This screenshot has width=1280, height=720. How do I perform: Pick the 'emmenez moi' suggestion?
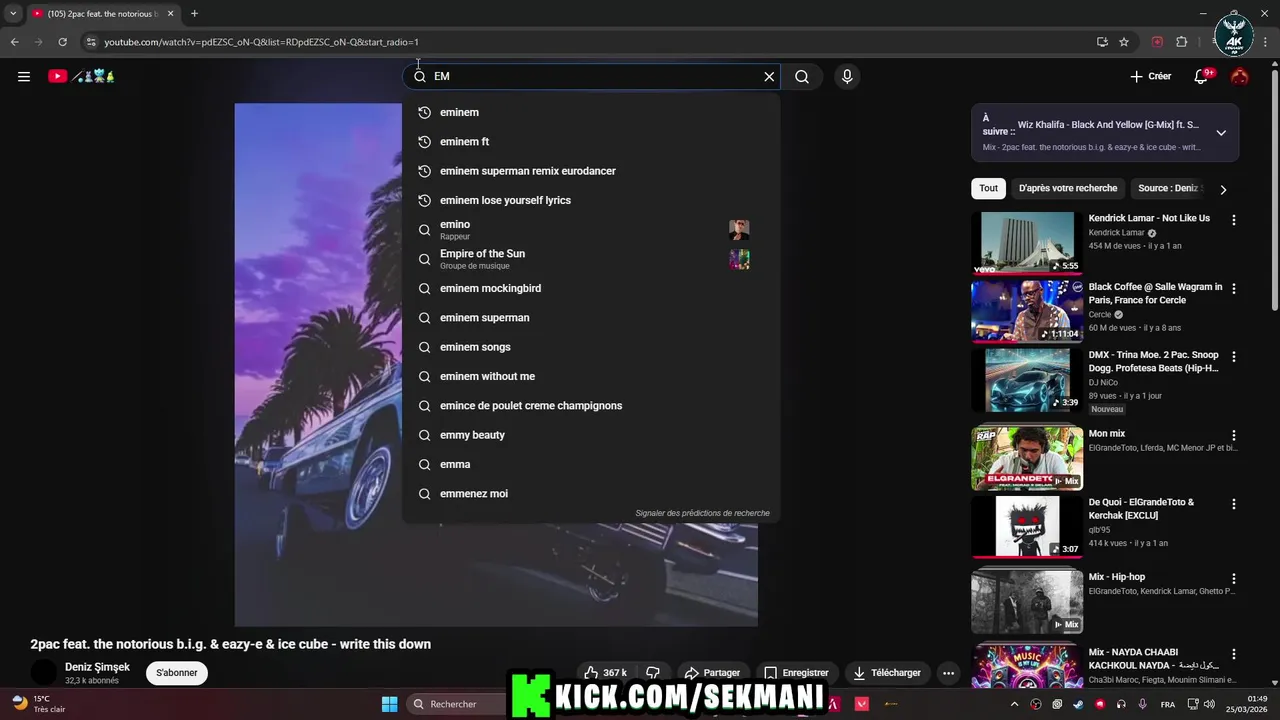tap(591, 494)
